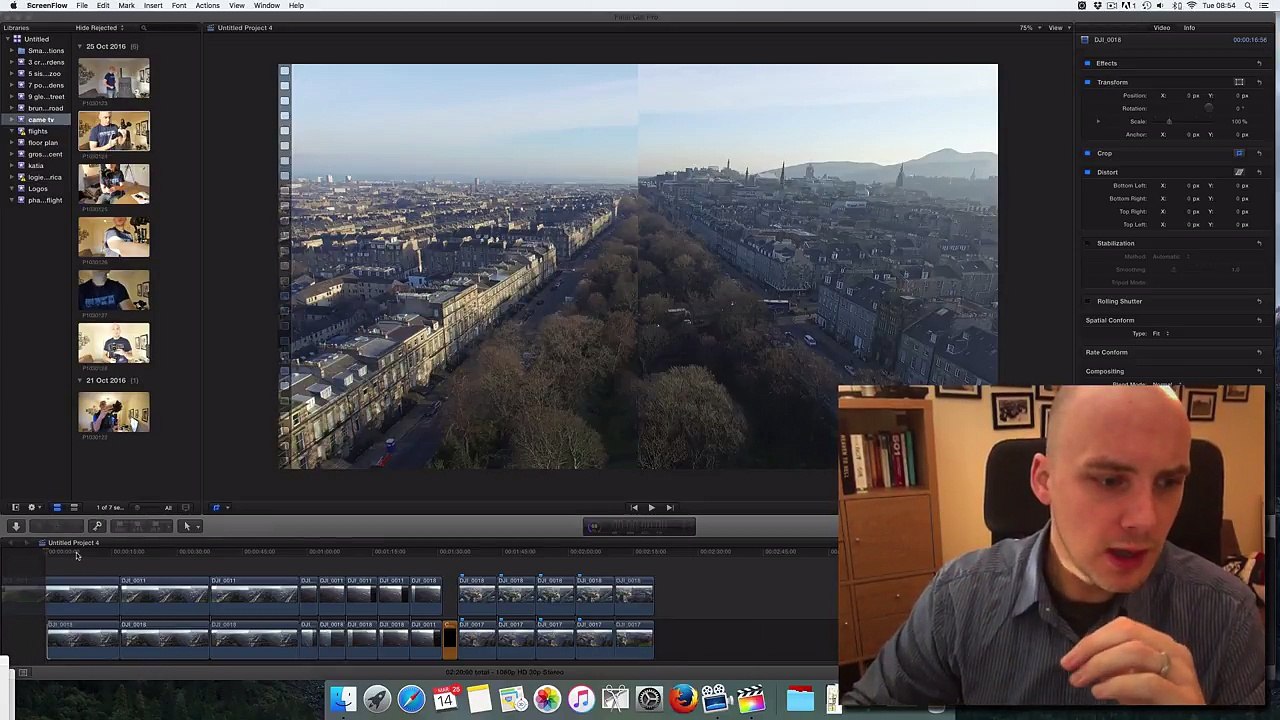Launch iTunes from the Dock

coord(581,698)
